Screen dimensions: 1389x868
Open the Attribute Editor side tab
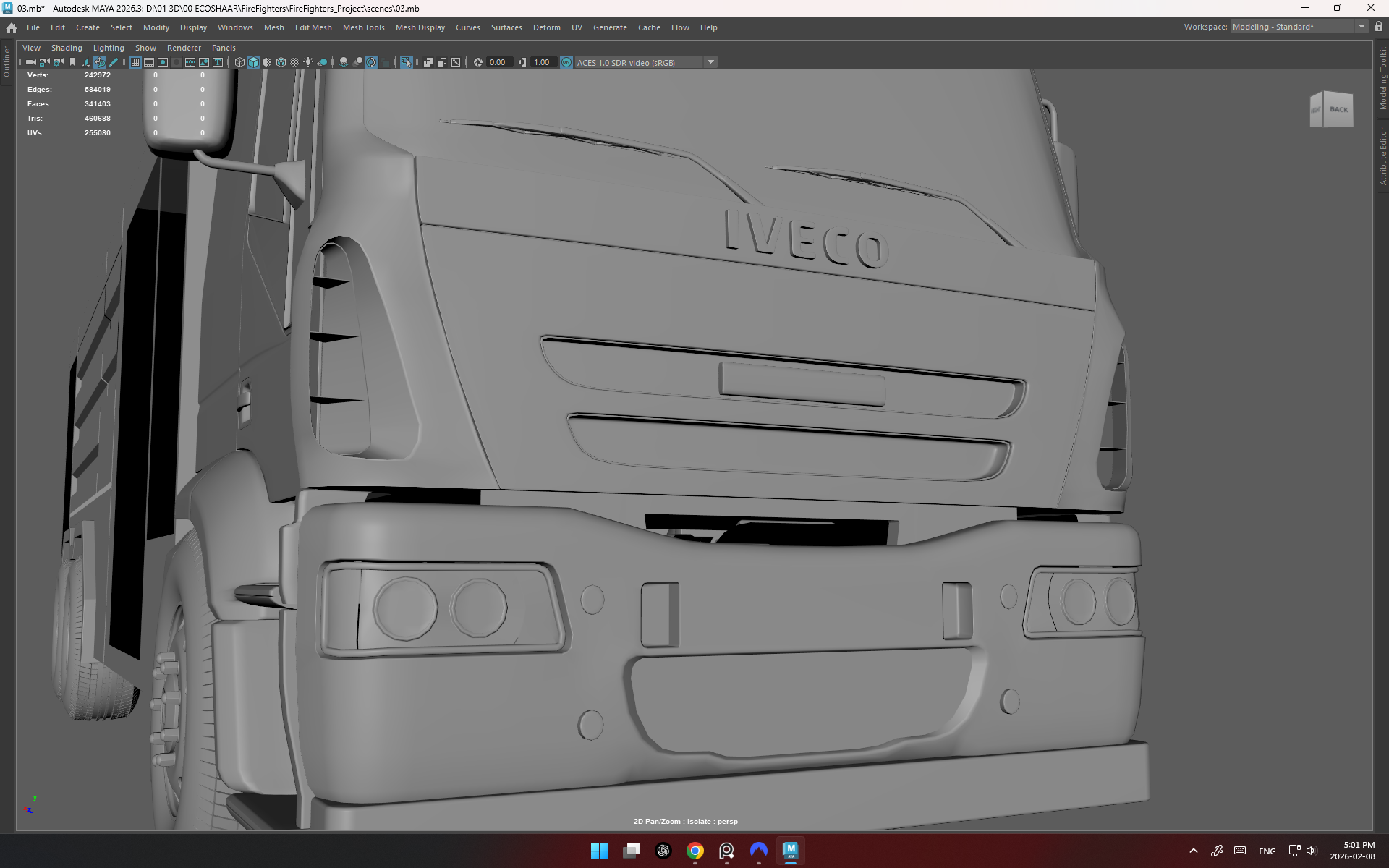pyautogui.click(x=1382, y=156)
